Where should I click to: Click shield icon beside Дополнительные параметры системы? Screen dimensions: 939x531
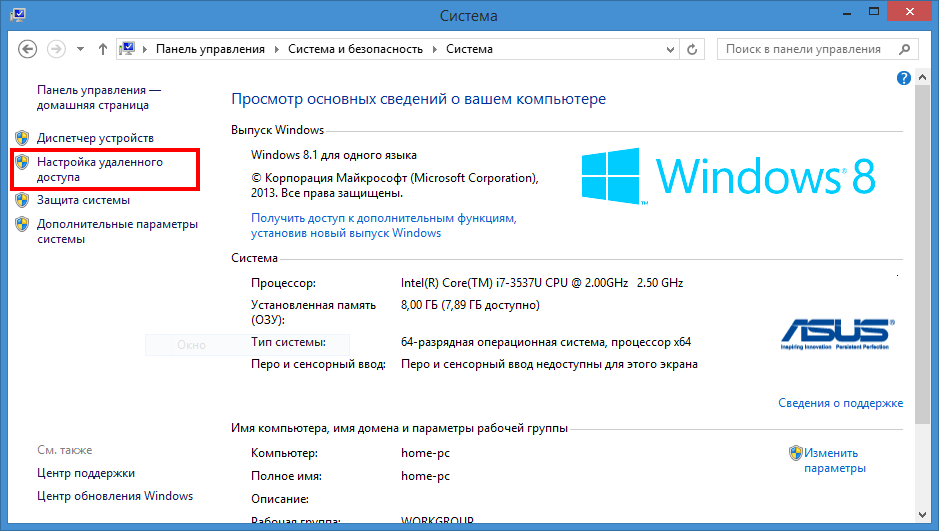coord(22,224)
